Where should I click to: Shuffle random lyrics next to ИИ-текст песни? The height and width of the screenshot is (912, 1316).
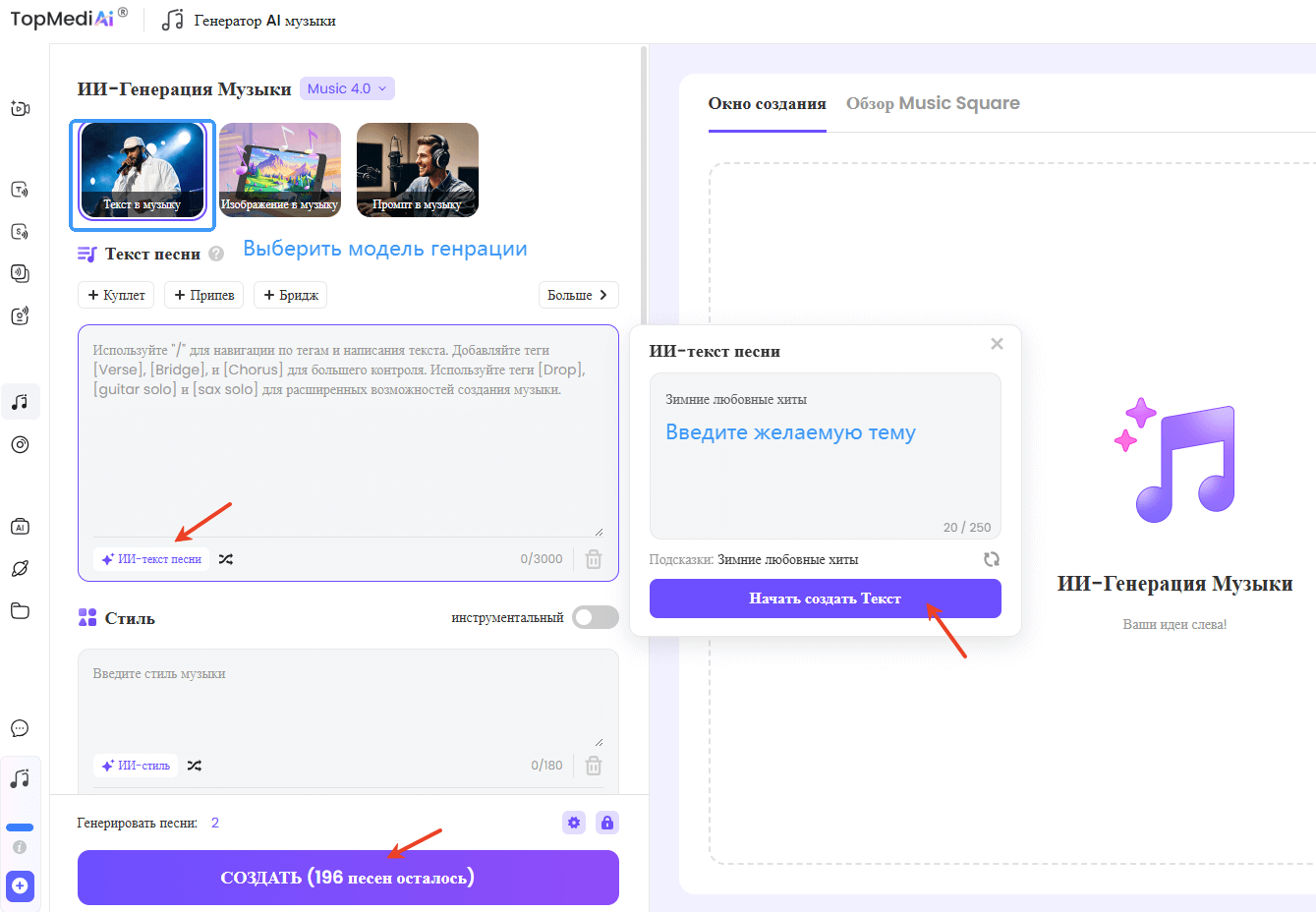click(x=226, y=559)
